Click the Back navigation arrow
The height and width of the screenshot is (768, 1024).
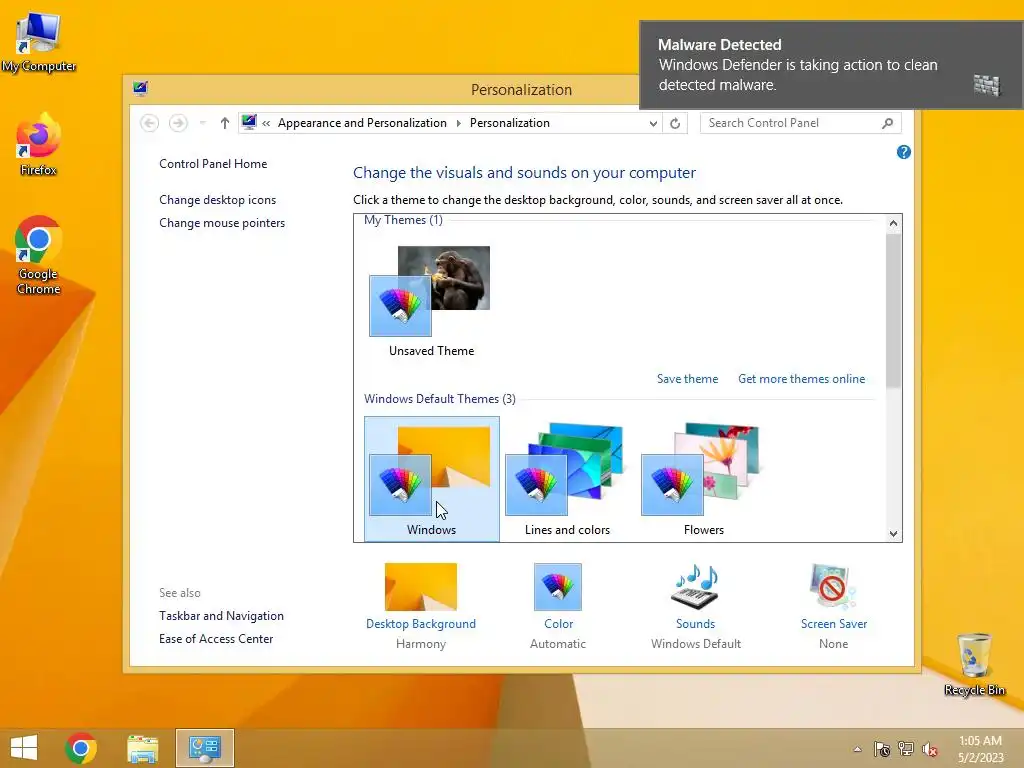(150, 123)
